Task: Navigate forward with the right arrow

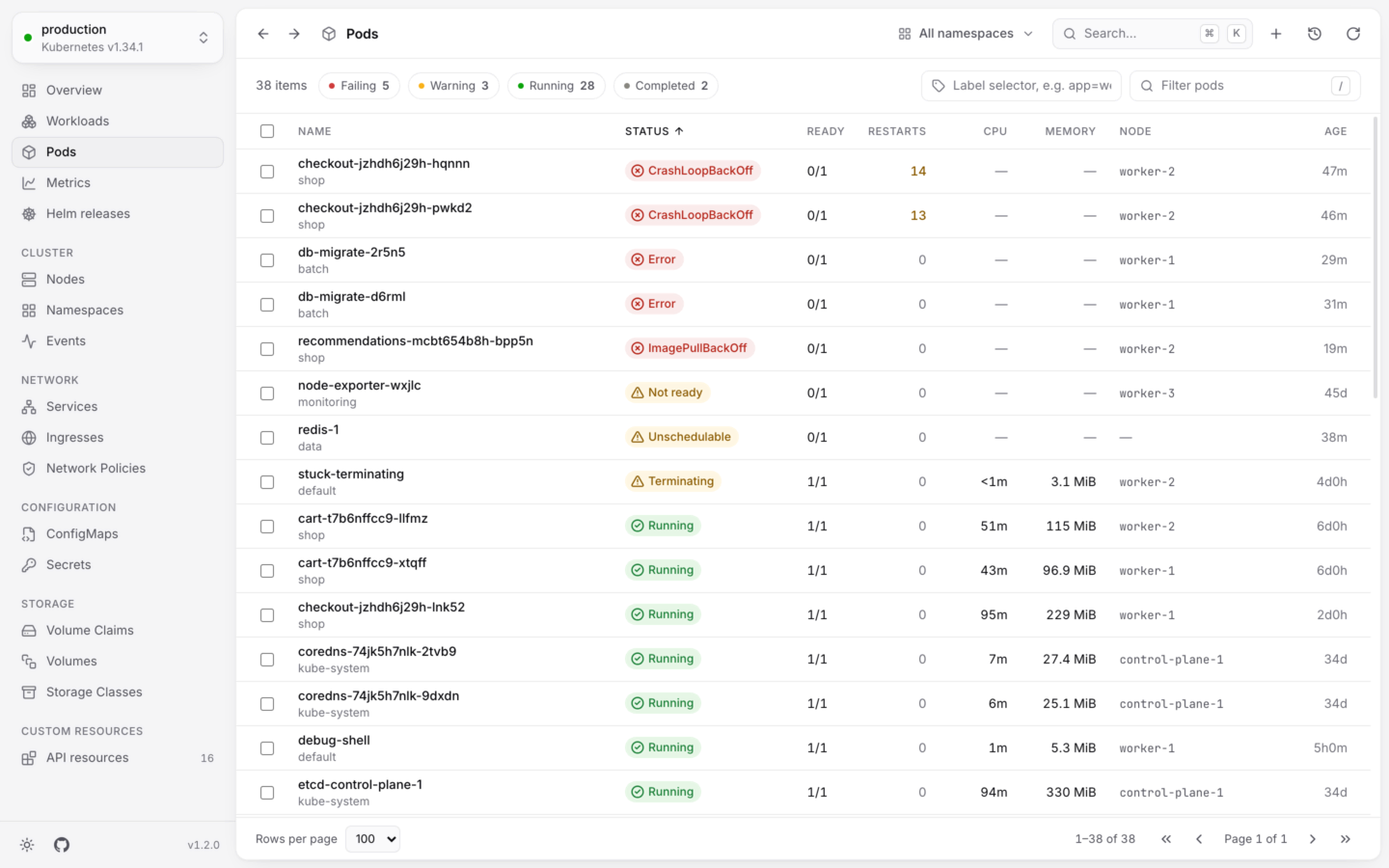Action: point(294,34)
